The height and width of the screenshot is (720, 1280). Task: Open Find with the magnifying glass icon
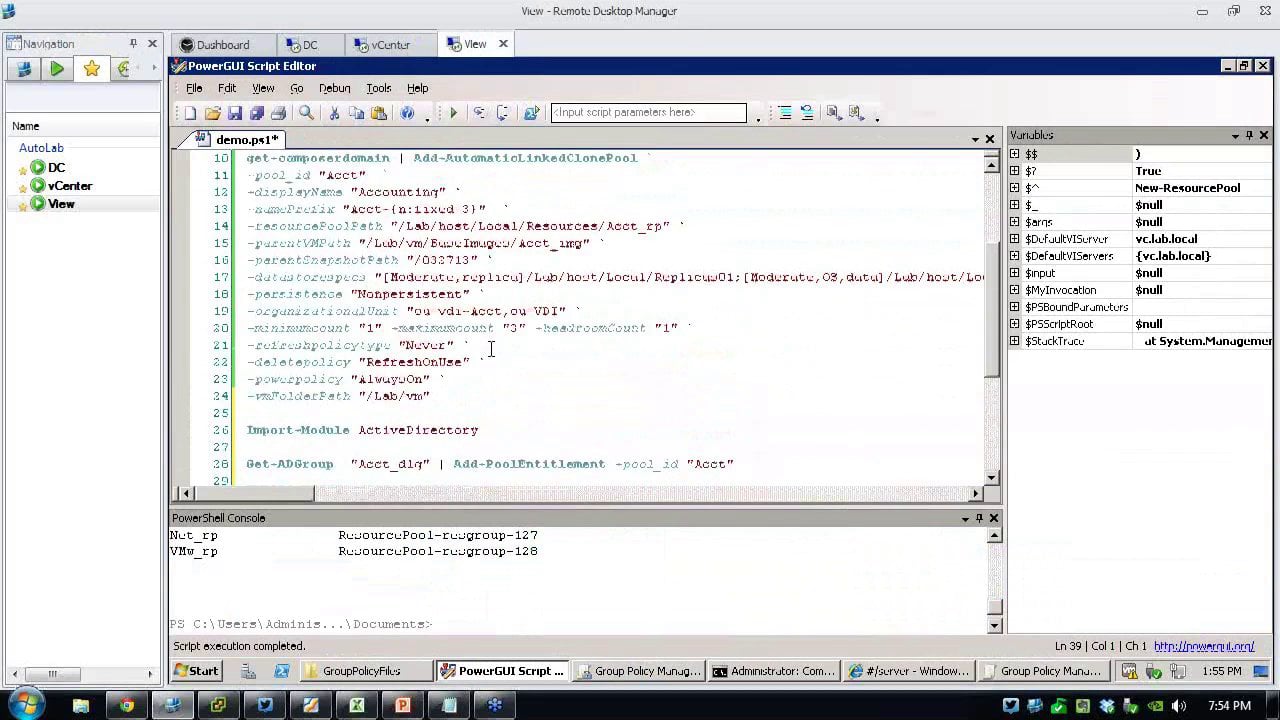pyautogui.click(x=306, y=113)
